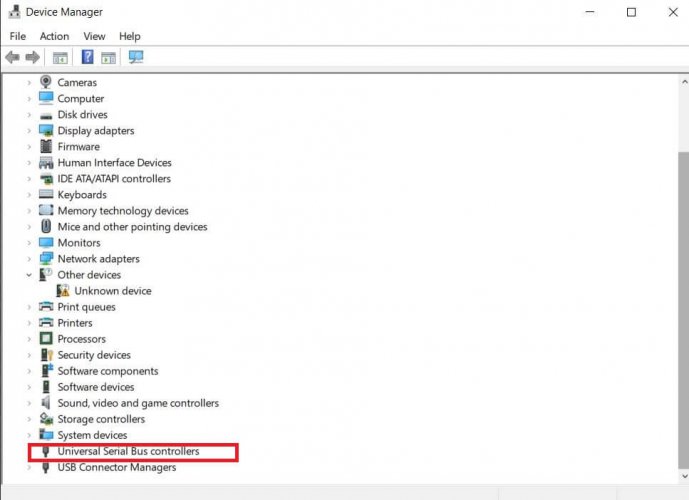Open the Action menu

tap(54, 36)
